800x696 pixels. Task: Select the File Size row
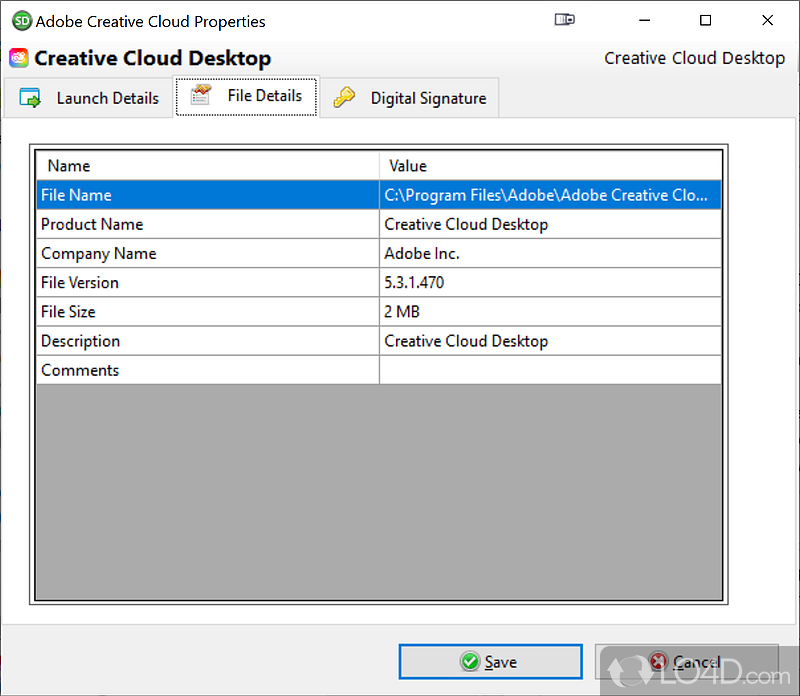207,312
